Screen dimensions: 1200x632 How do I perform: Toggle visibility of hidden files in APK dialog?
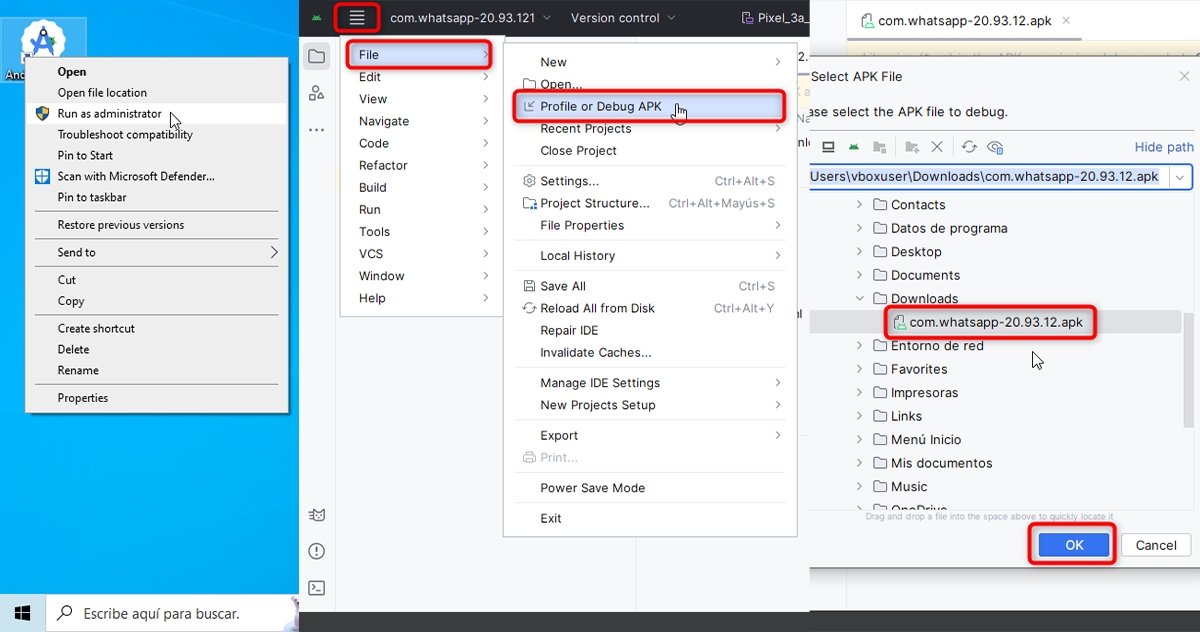click(x=995, y=146)
